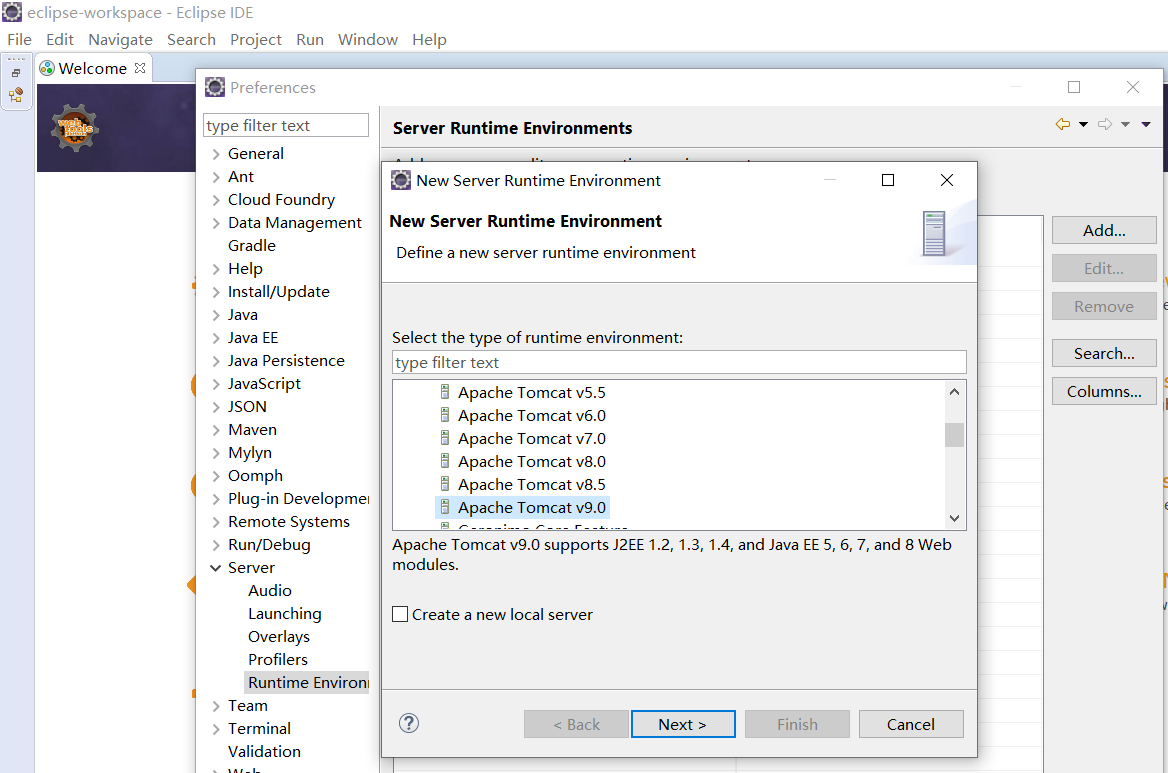Open the File menu

click(19, 39)
